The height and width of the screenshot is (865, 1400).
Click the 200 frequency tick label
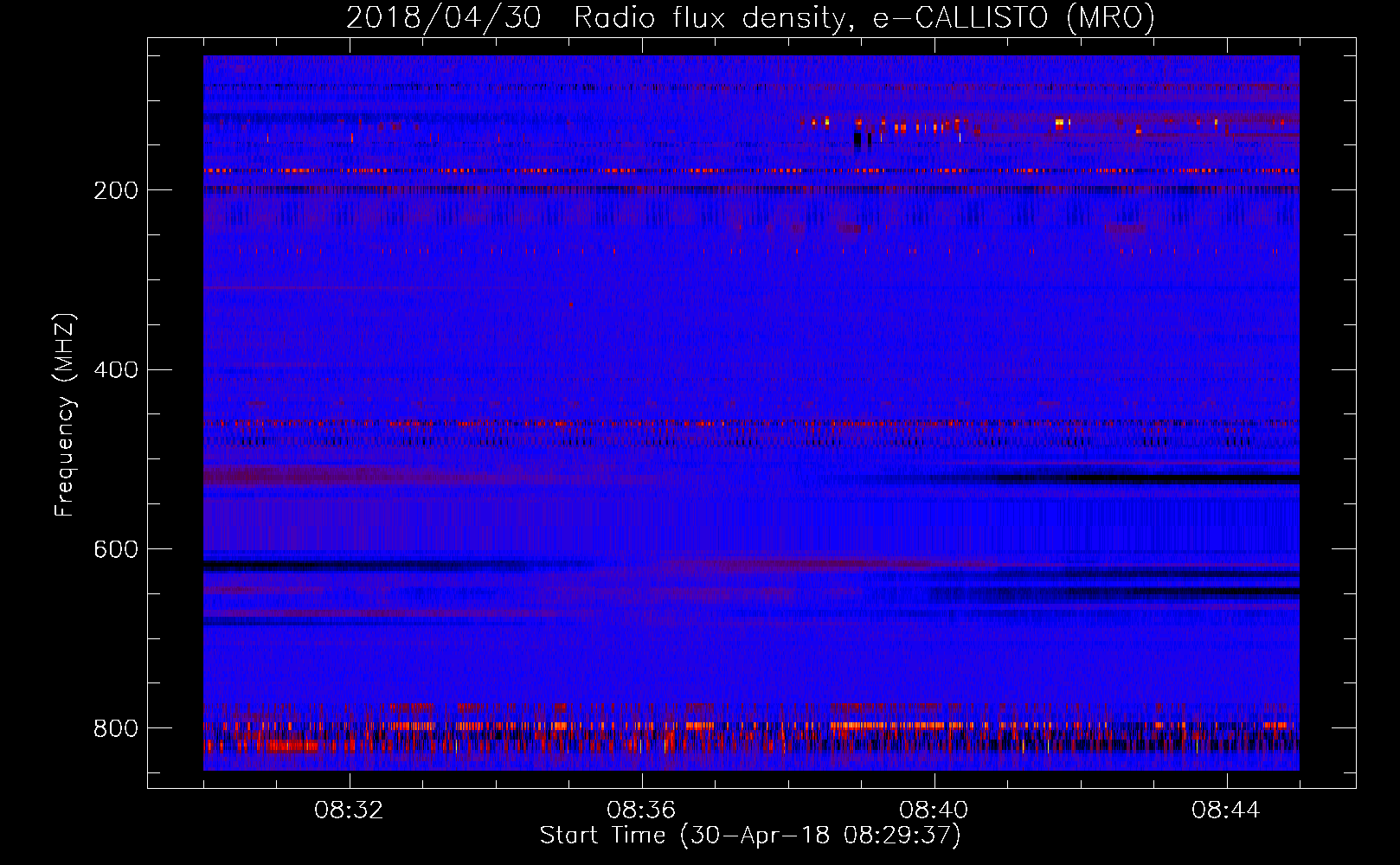pyautogui.click(x=116, y=190)
